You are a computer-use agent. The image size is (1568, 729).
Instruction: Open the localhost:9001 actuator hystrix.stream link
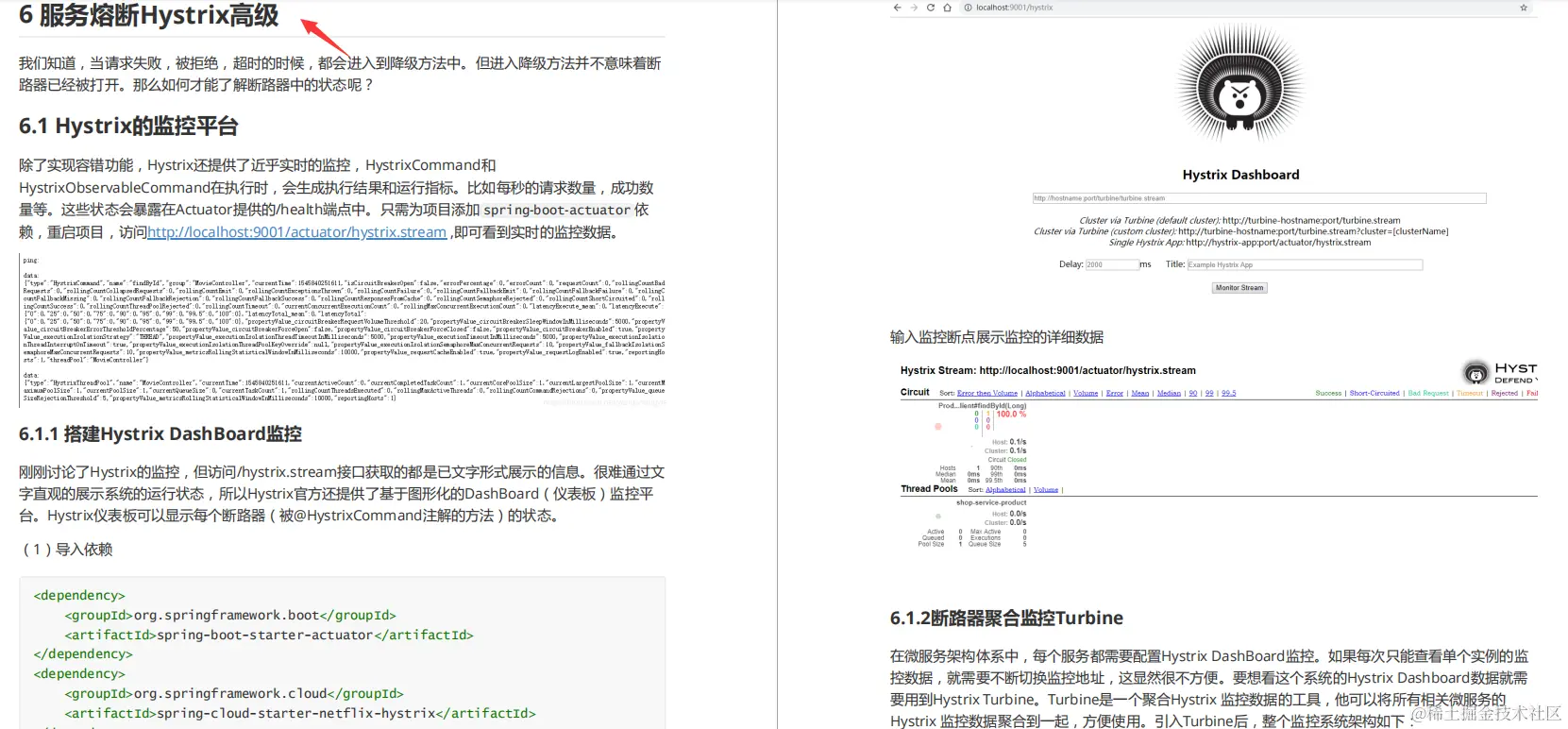tap(296, 232)
